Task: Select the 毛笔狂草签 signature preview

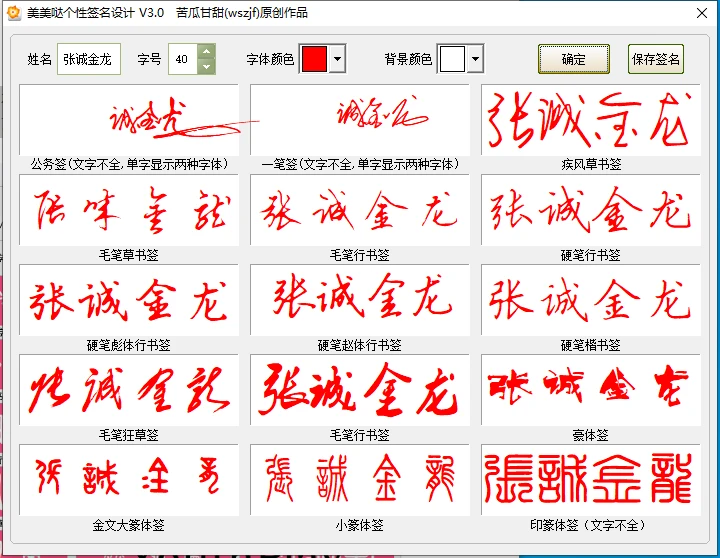Action: point(128,390)
